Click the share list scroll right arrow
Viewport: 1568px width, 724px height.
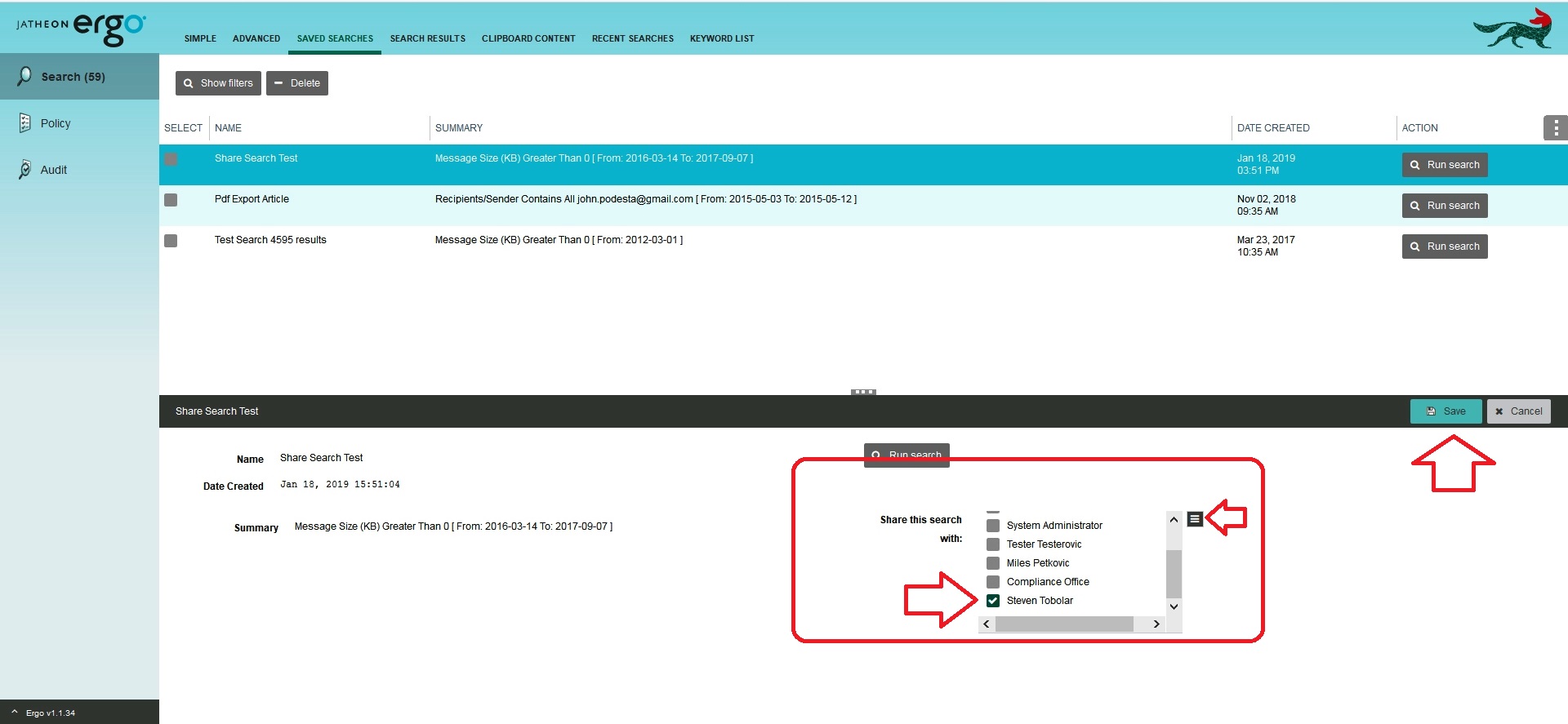coord(1156,624)
